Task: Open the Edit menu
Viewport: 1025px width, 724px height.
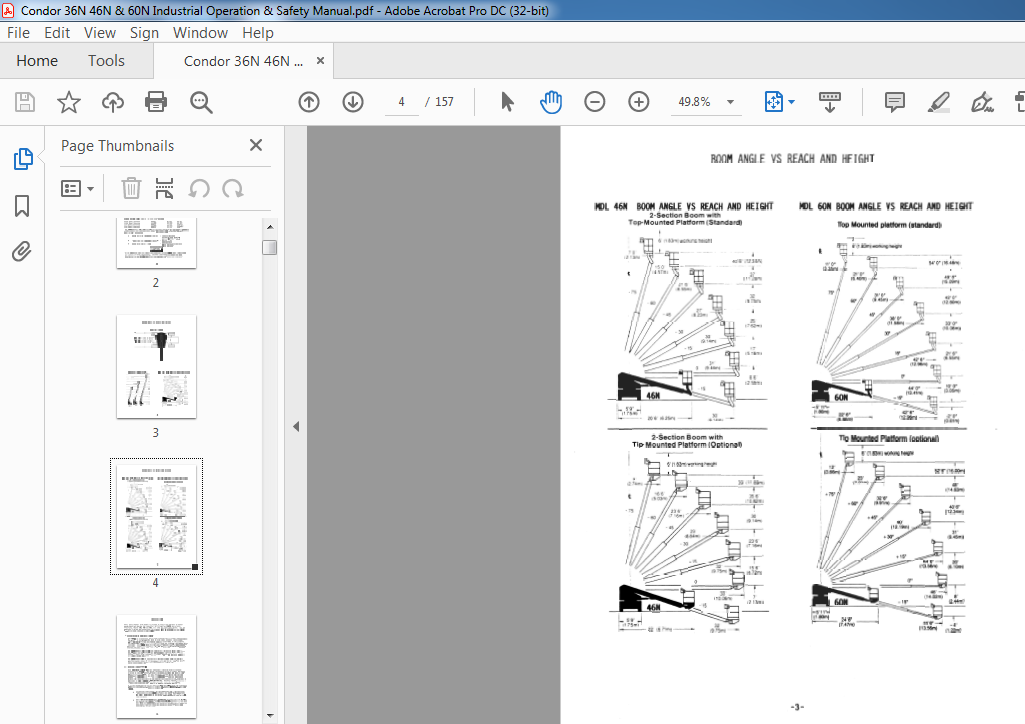Action: pyautogui.click(x=57, y=33)
